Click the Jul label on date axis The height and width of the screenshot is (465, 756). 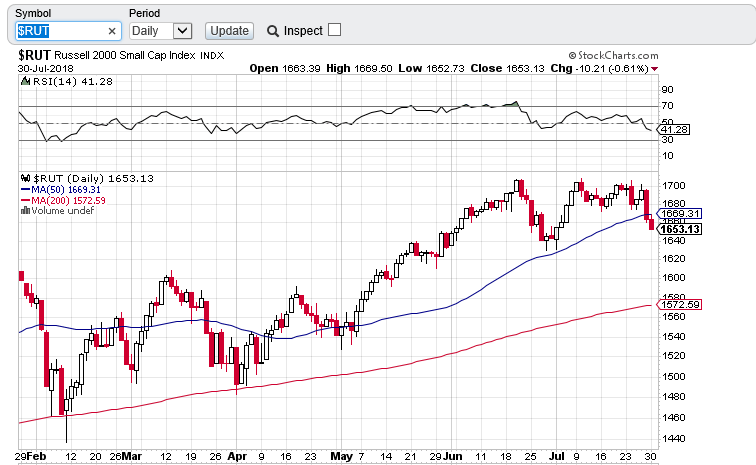pyautogui.click(x=557, y=456)
